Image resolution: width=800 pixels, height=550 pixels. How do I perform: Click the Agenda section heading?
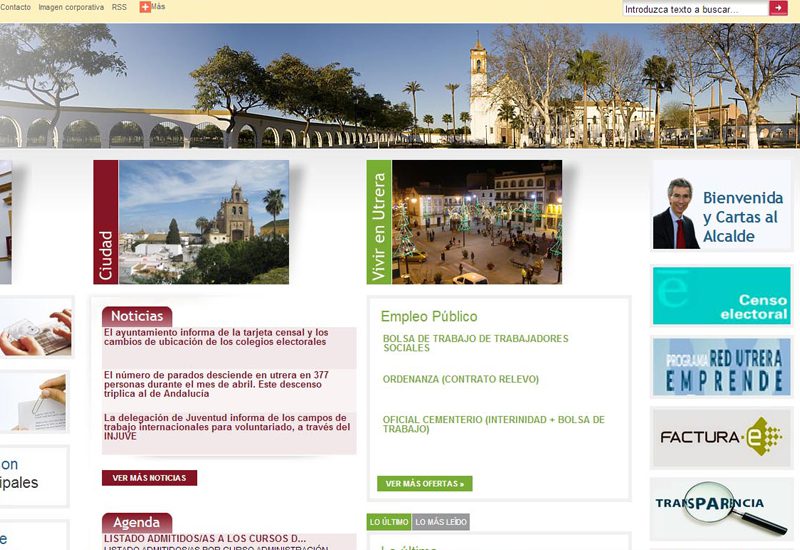137,523
